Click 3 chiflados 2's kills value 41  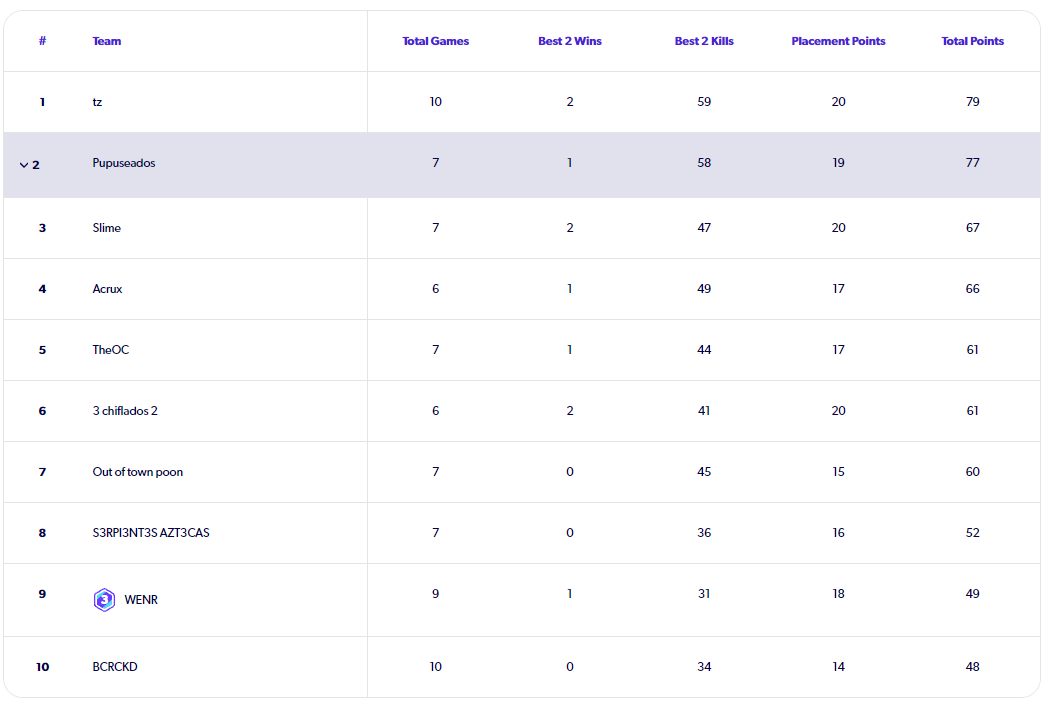coord(704,411)
